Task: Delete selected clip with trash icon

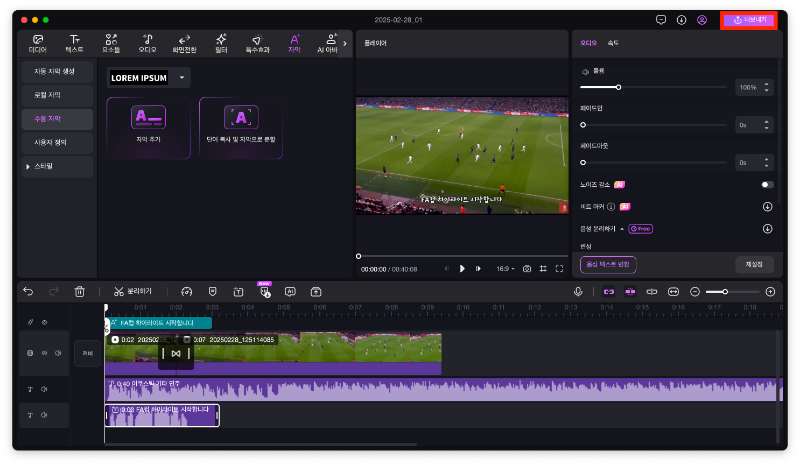Action: [x=80, y=291]
